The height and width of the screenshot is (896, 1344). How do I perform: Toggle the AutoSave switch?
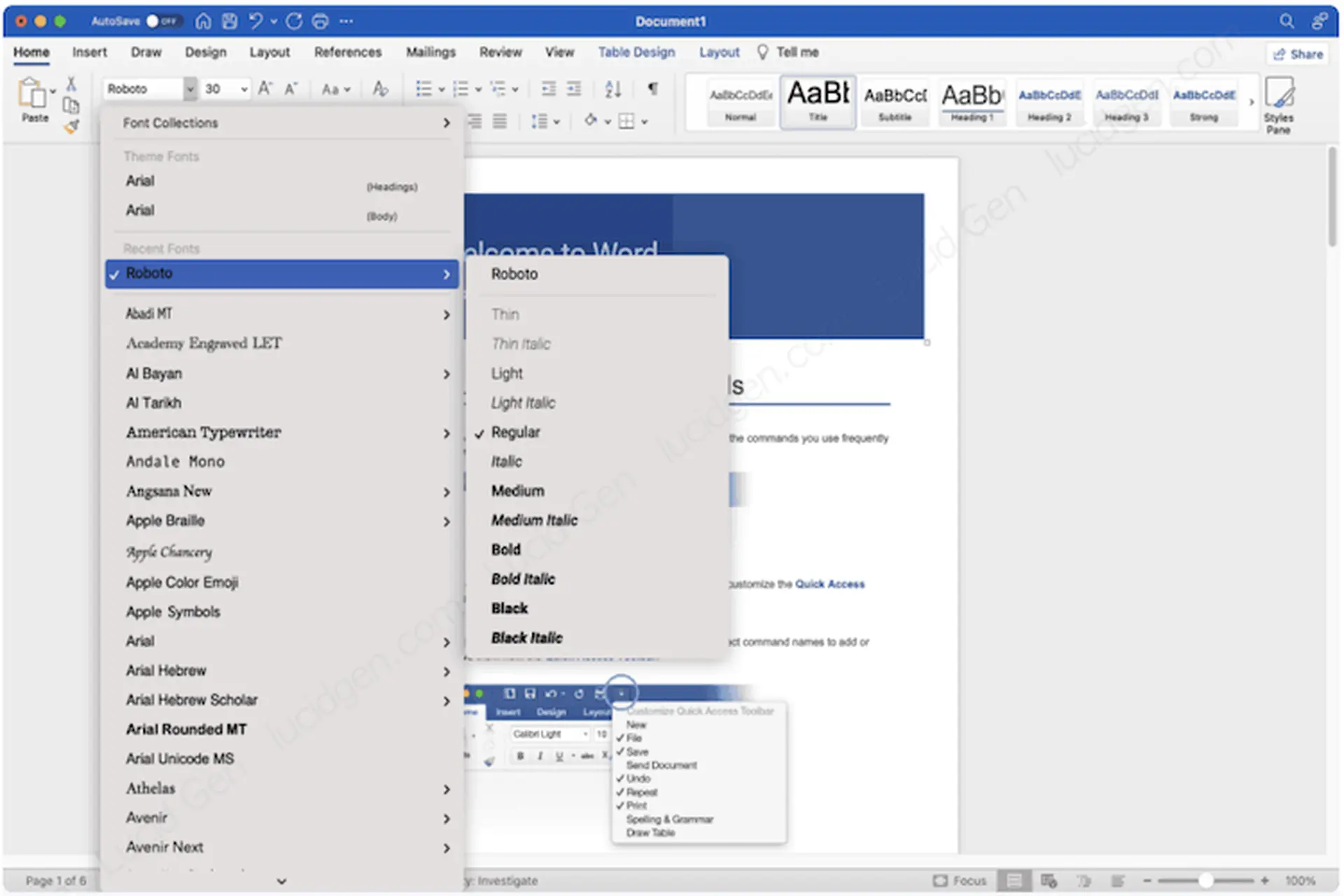[163, 21]
